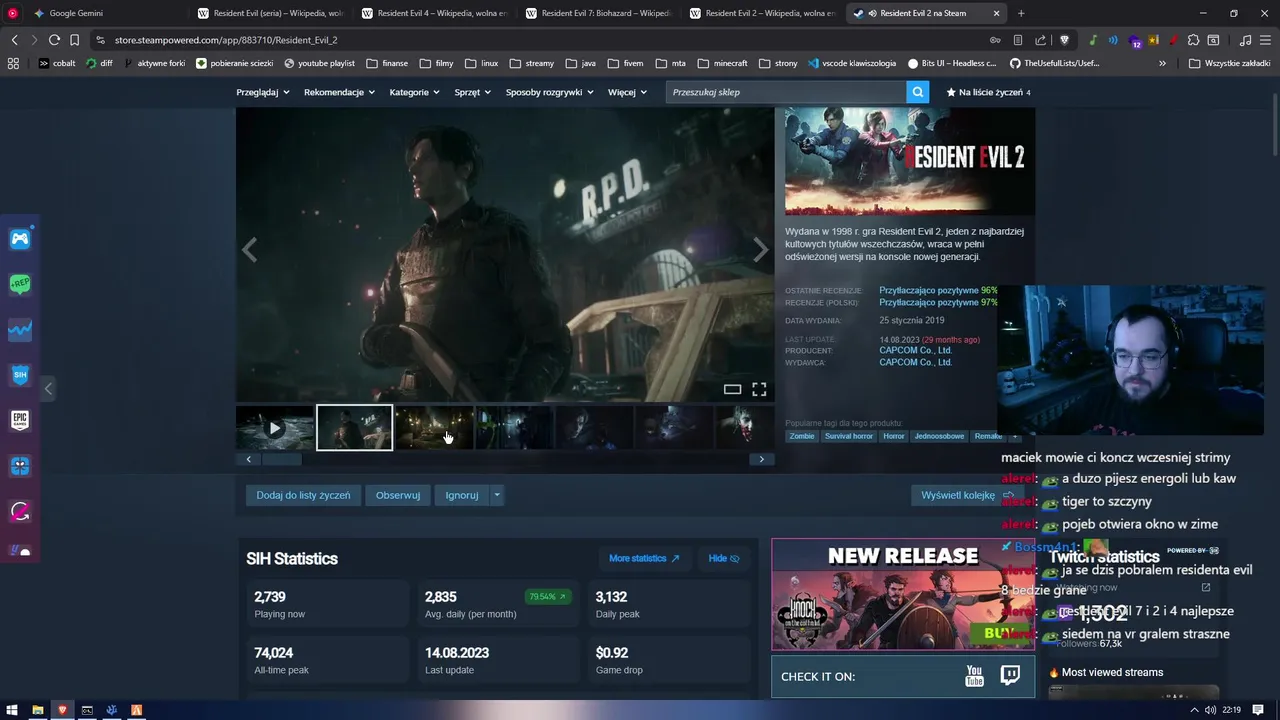Click the Steam store search magnifier button
The width and height of the screenshot is (1280, 720).
click(917, 92)
